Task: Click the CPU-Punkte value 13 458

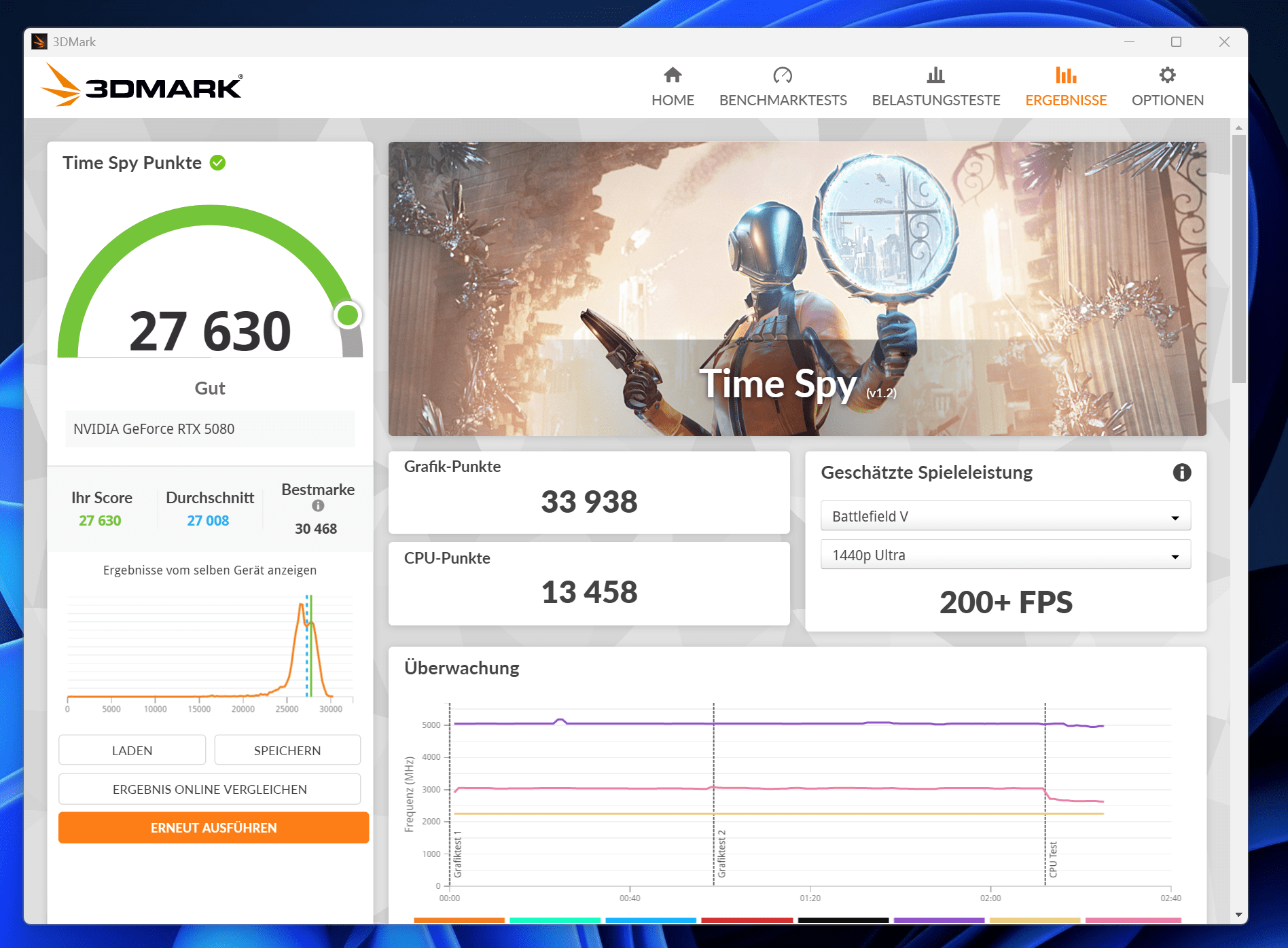Action: [x=589, y=592]
